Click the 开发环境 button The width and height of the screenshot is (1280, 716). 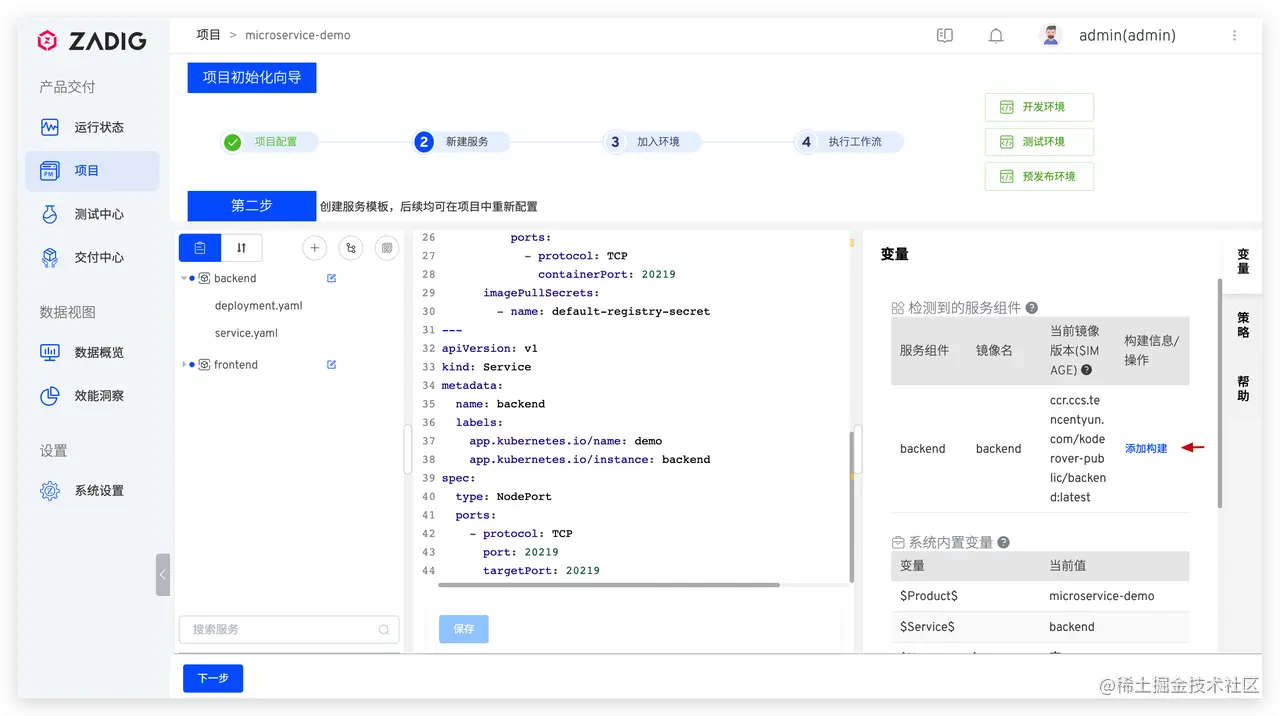[1039, 107]
